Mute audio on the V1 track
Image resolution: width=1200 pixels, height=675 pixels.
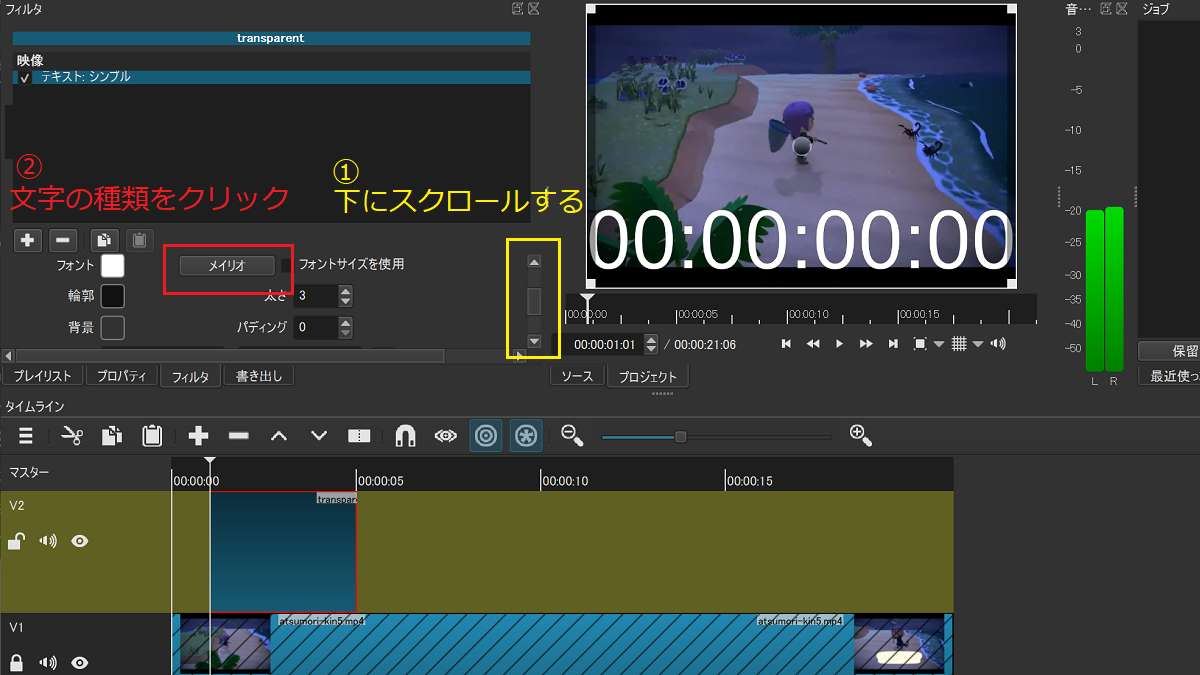pos(46,662)
